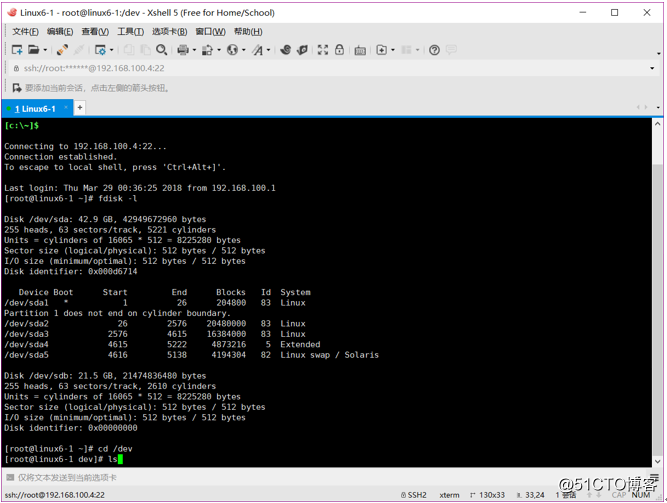This screenshot has width=667, height=503.
Task: Expand the Color scheme dropdown arrow
Action: pyautogui.click(x=219, y=50)
